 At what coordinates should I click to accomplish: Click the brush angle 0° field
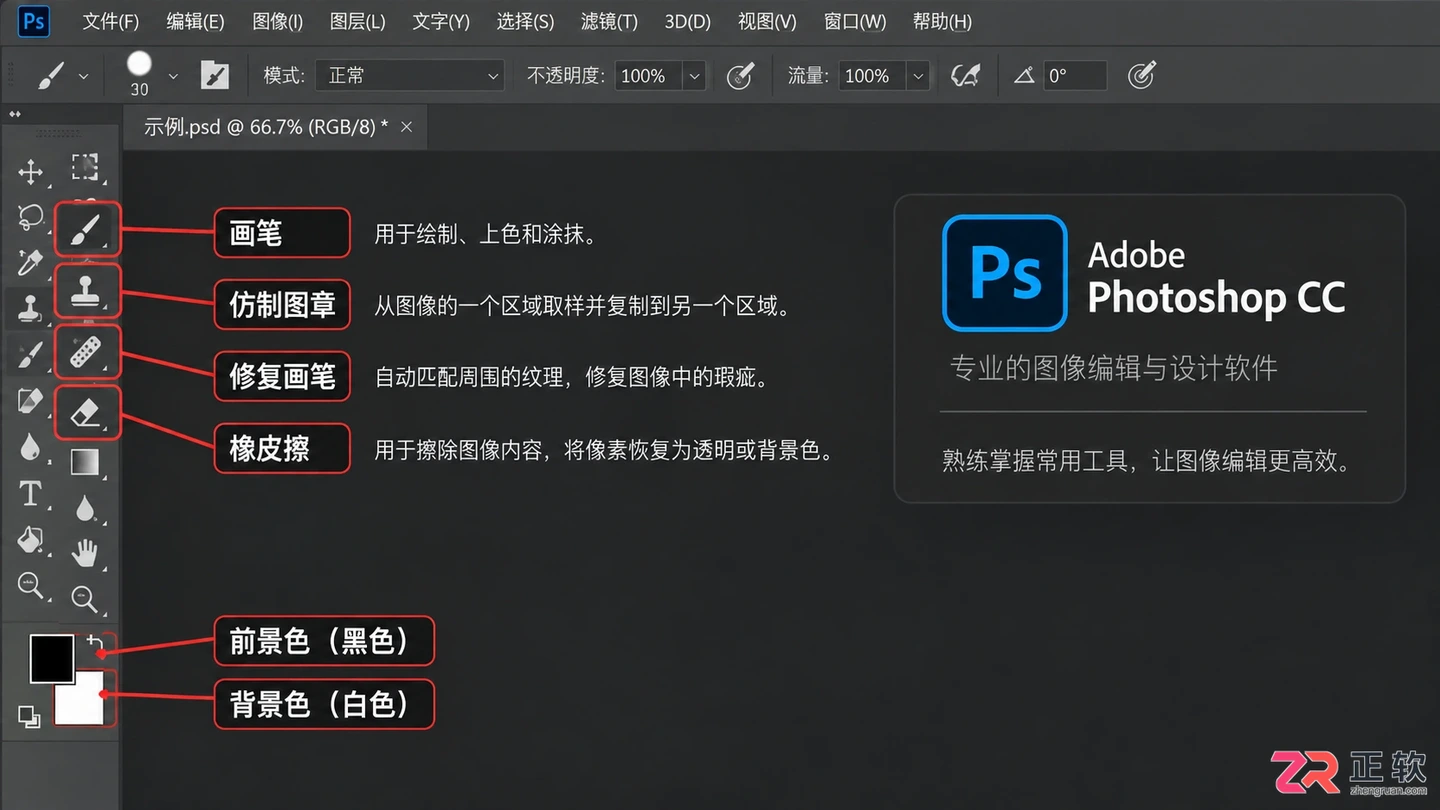pos(1074,76)
